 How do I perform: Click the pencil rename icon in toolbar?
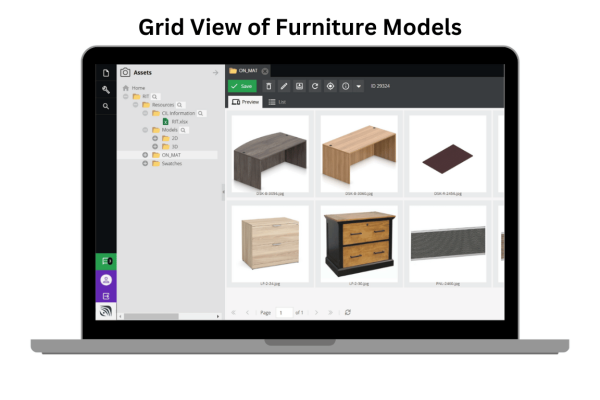(283, 86)
